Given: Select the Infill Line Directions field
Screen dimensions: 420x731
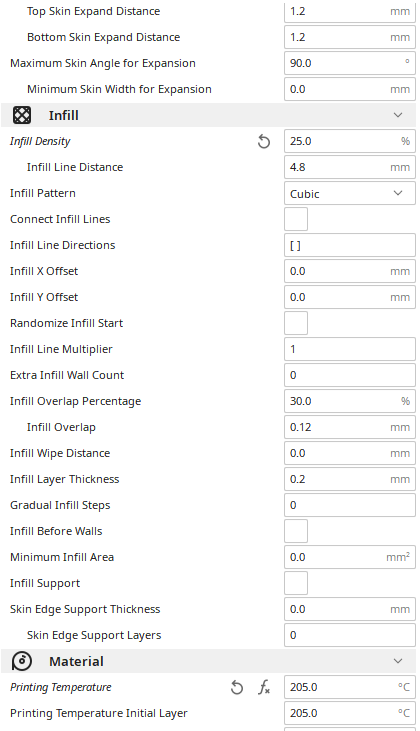Looking at the screenshot, I should 350,245.
